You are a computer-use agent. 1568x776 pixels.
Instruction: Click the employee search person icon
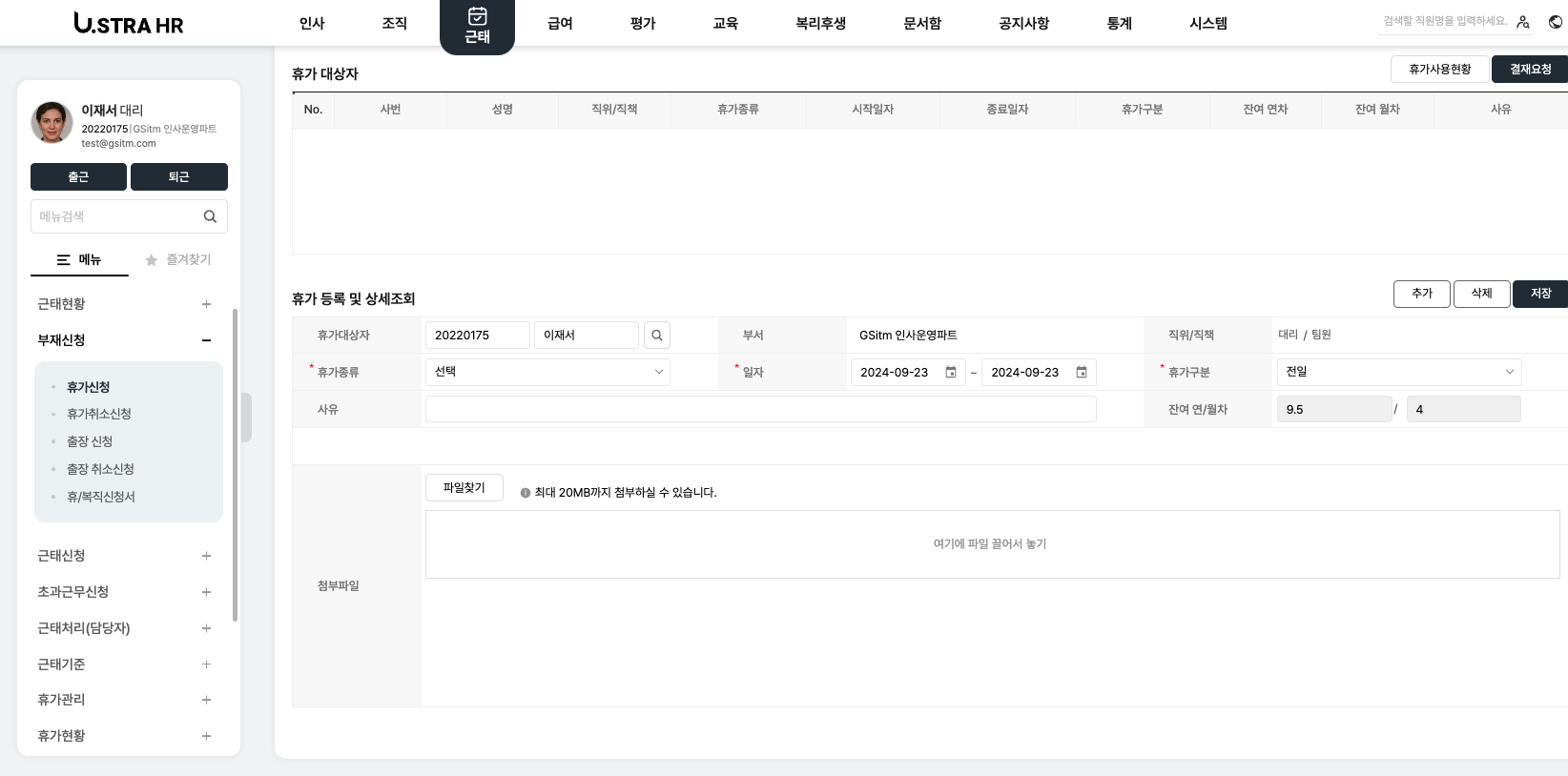[1523, 22]
